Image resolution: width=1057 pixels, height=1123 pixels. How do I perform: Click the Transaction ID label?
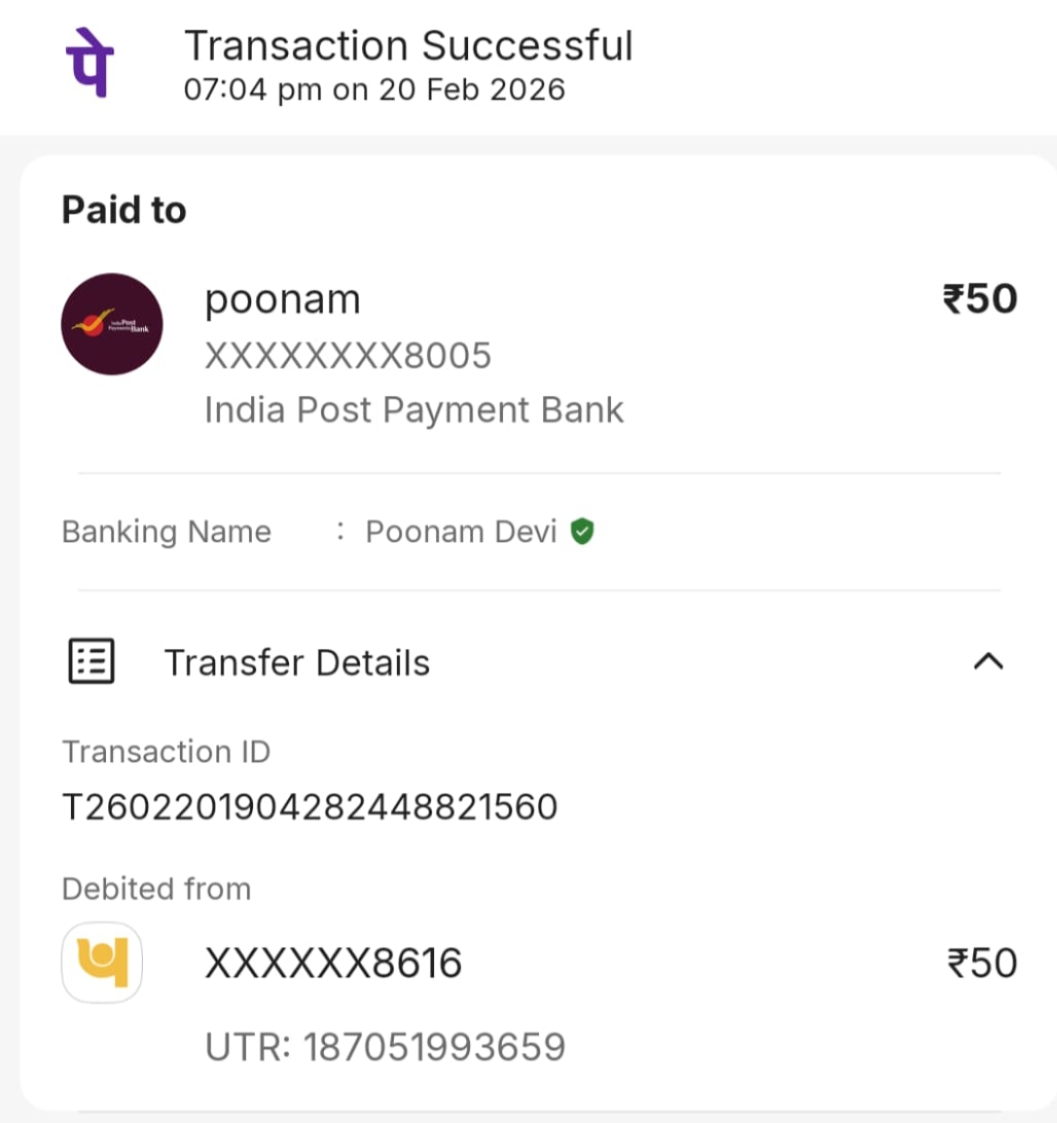click(166, 752)
